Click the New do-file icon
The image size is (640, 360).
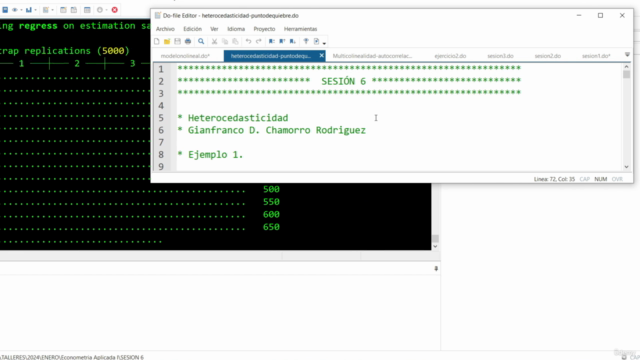(157, 41)
